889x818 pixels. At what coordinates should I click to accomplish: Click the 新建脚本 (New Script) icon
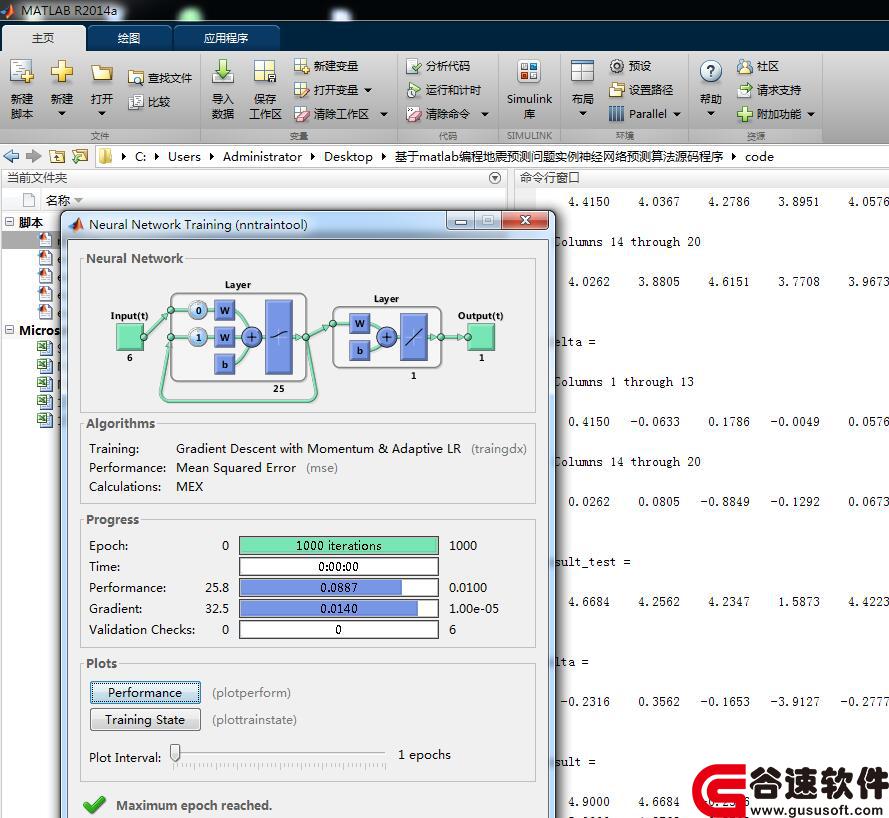[22, 72]
